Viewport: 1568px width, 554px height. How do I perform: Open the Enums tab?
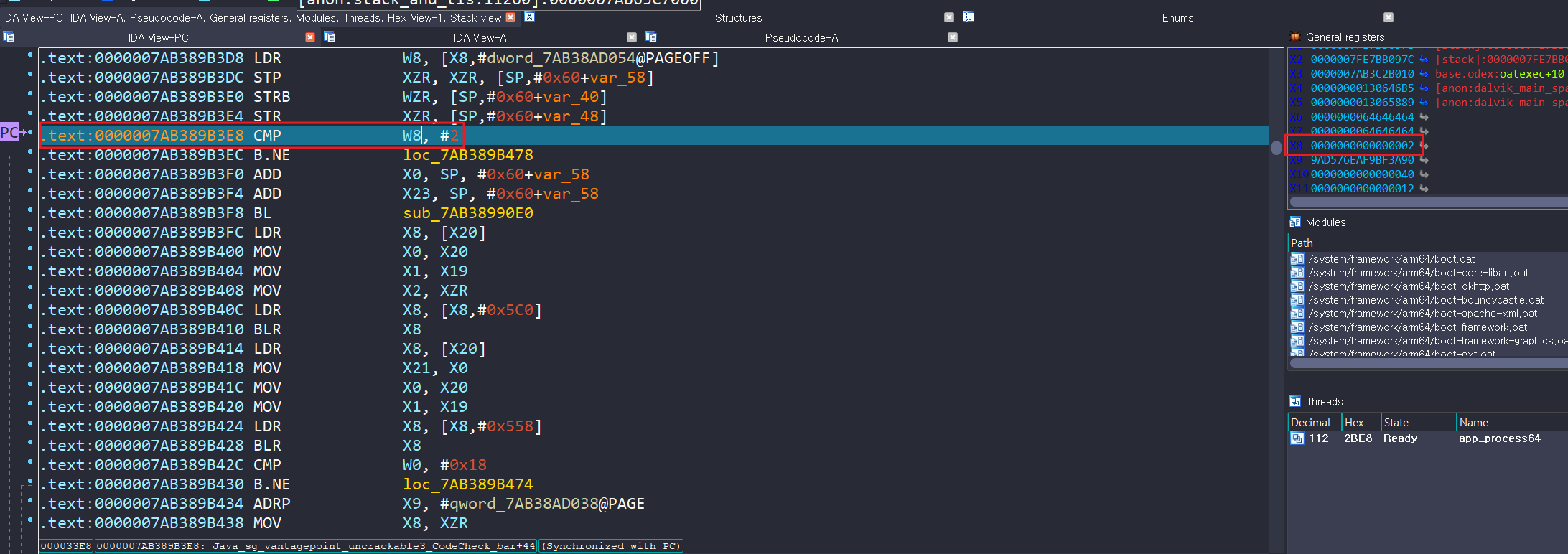pos(1177,17)
